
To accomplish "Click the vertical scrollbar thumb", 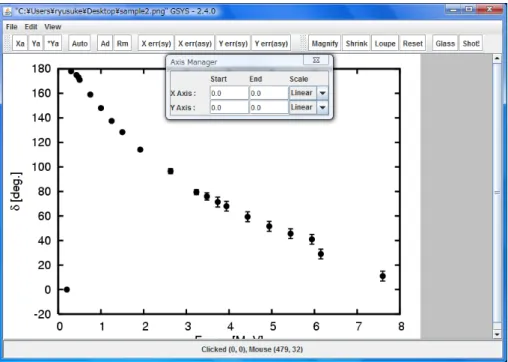I will (497, 193).
